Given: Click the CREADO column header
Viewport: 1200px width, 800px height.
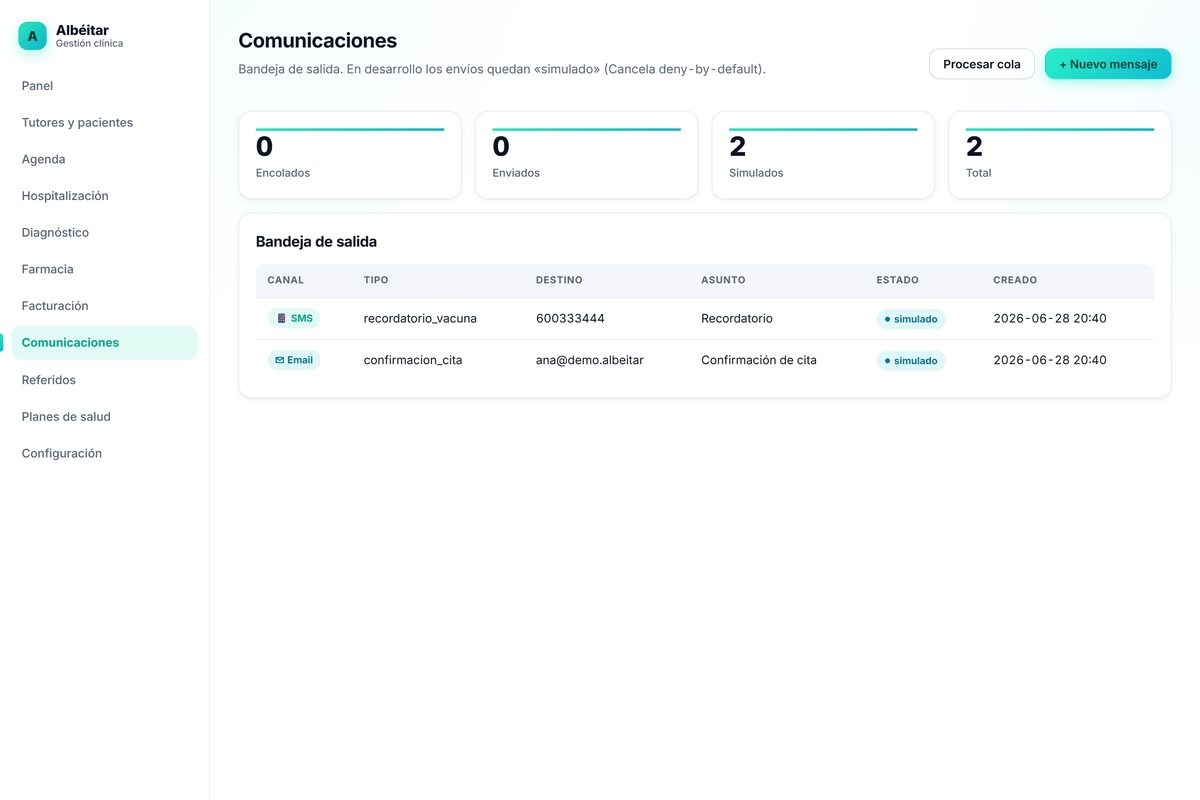Looking at the screenshot, I should 1015,280.
